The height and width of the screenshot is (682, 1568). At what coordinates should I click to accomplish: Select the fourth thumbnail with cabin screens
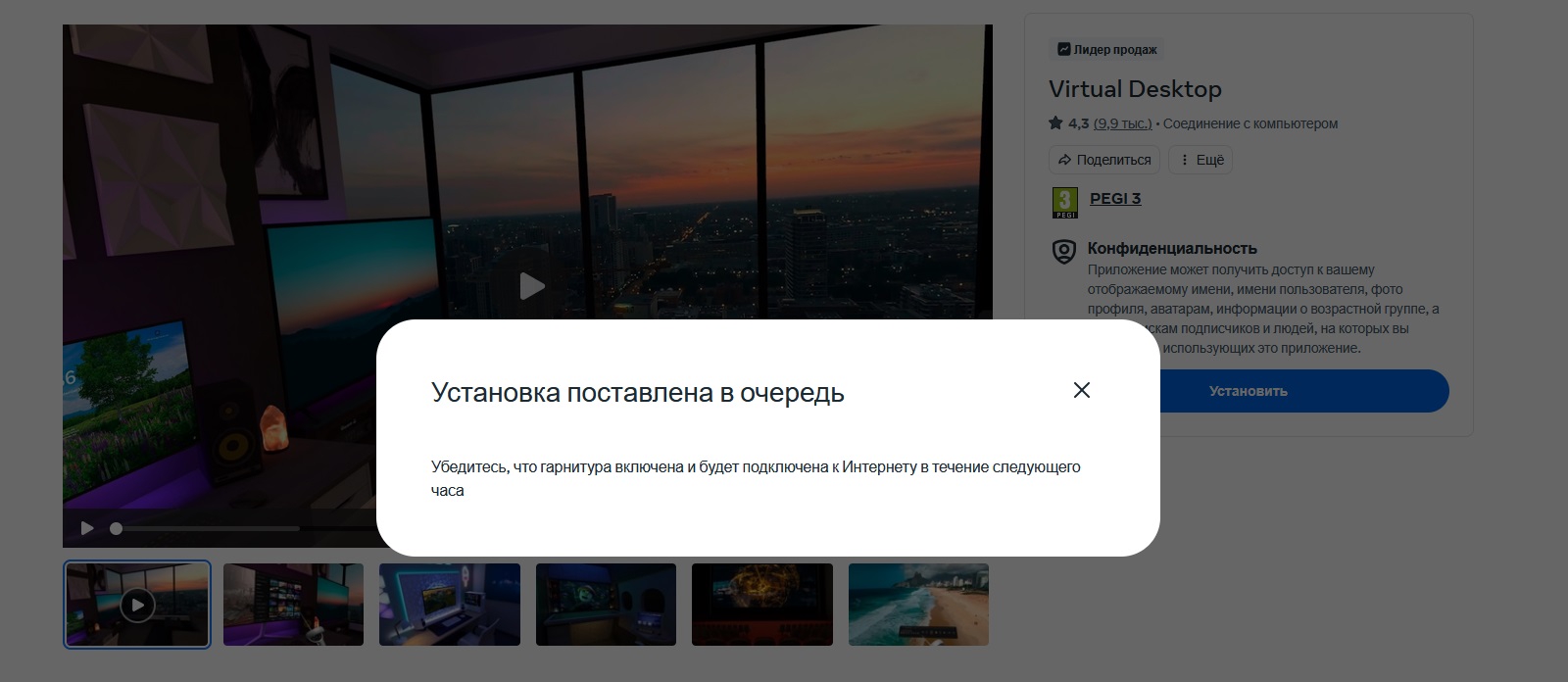click(606, 605)
